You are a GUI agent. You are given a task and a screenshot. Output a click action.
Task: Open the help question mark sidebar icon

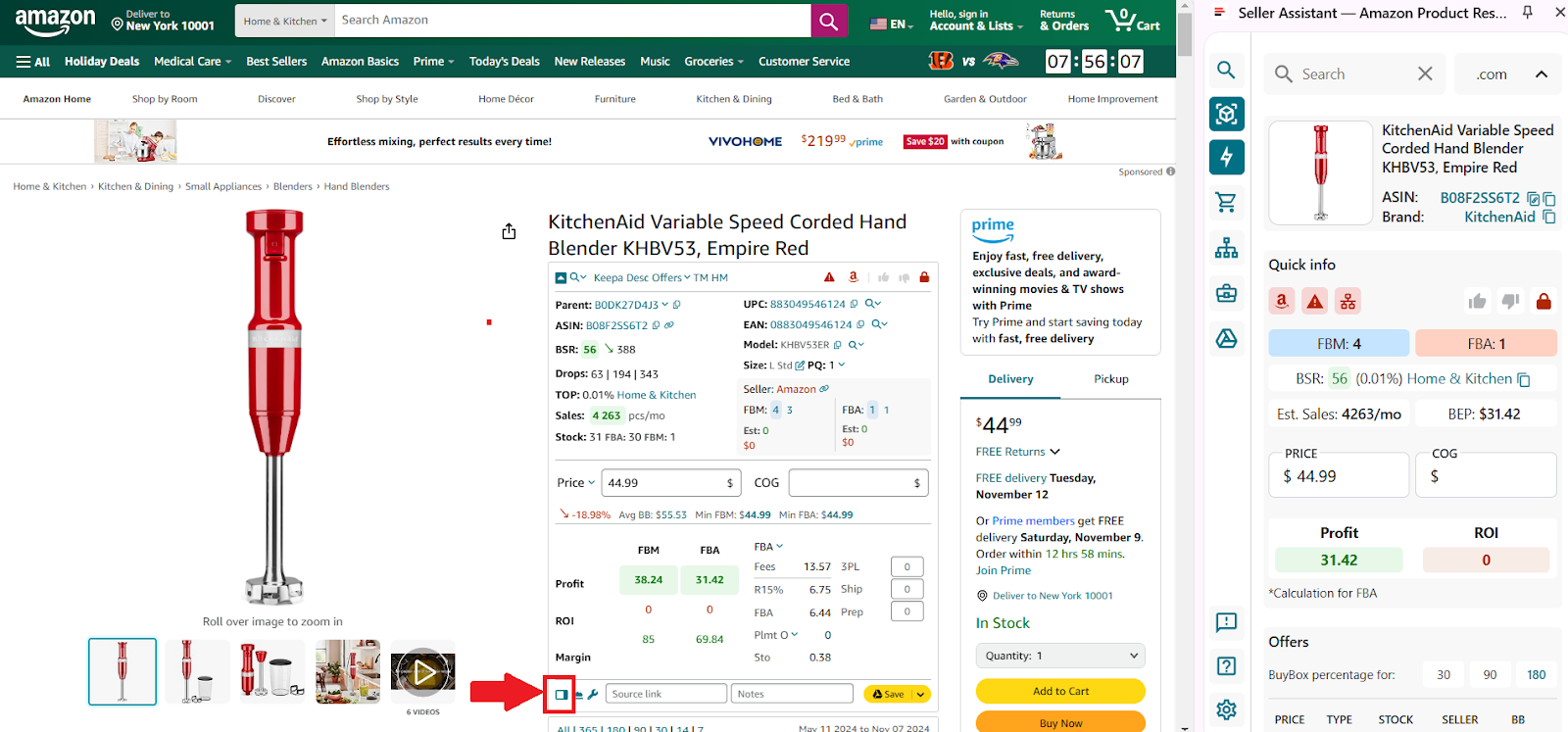pos(1226,666)
